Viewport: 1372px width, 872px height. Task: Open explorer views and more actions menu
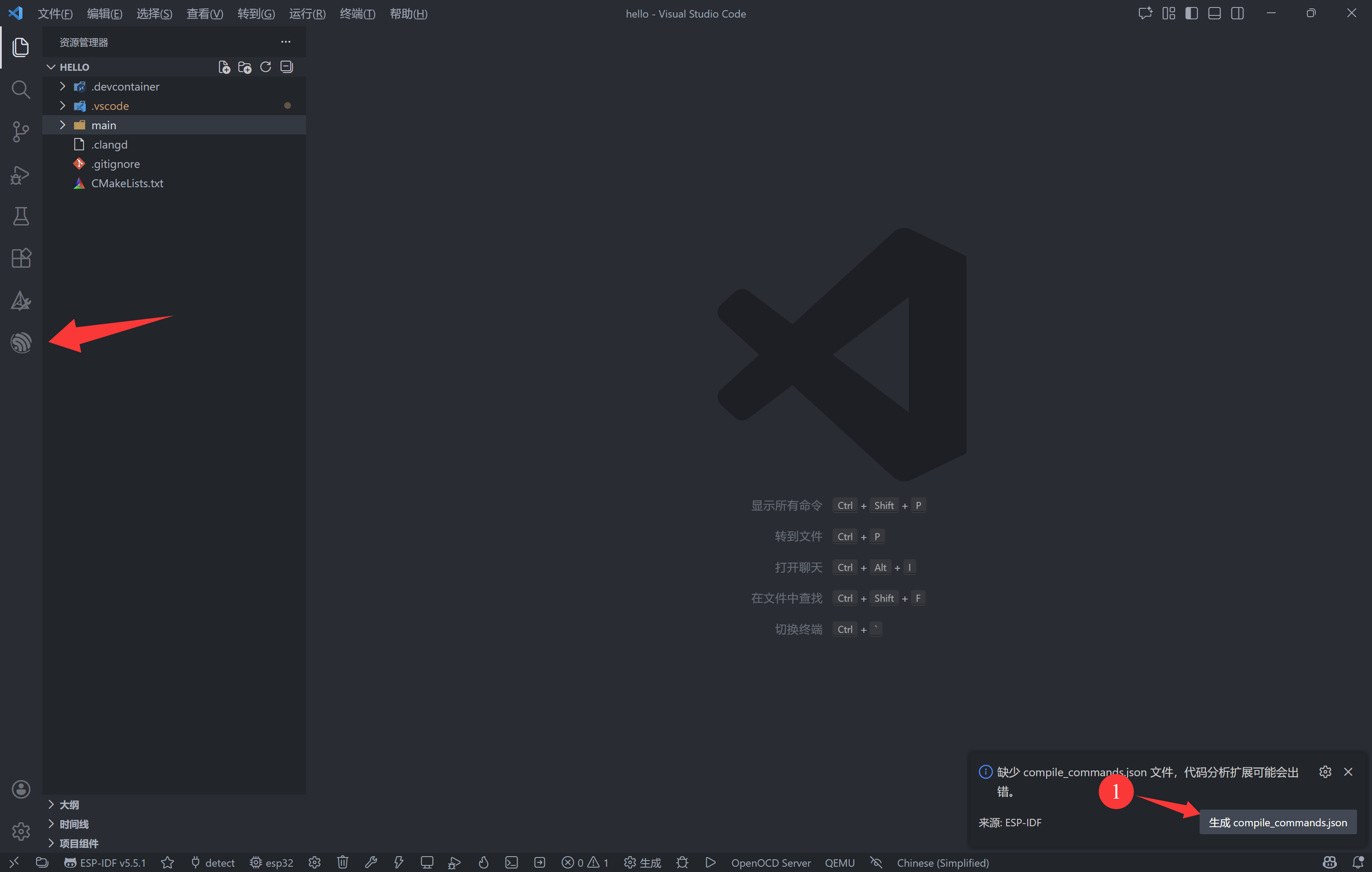point(285,42)
